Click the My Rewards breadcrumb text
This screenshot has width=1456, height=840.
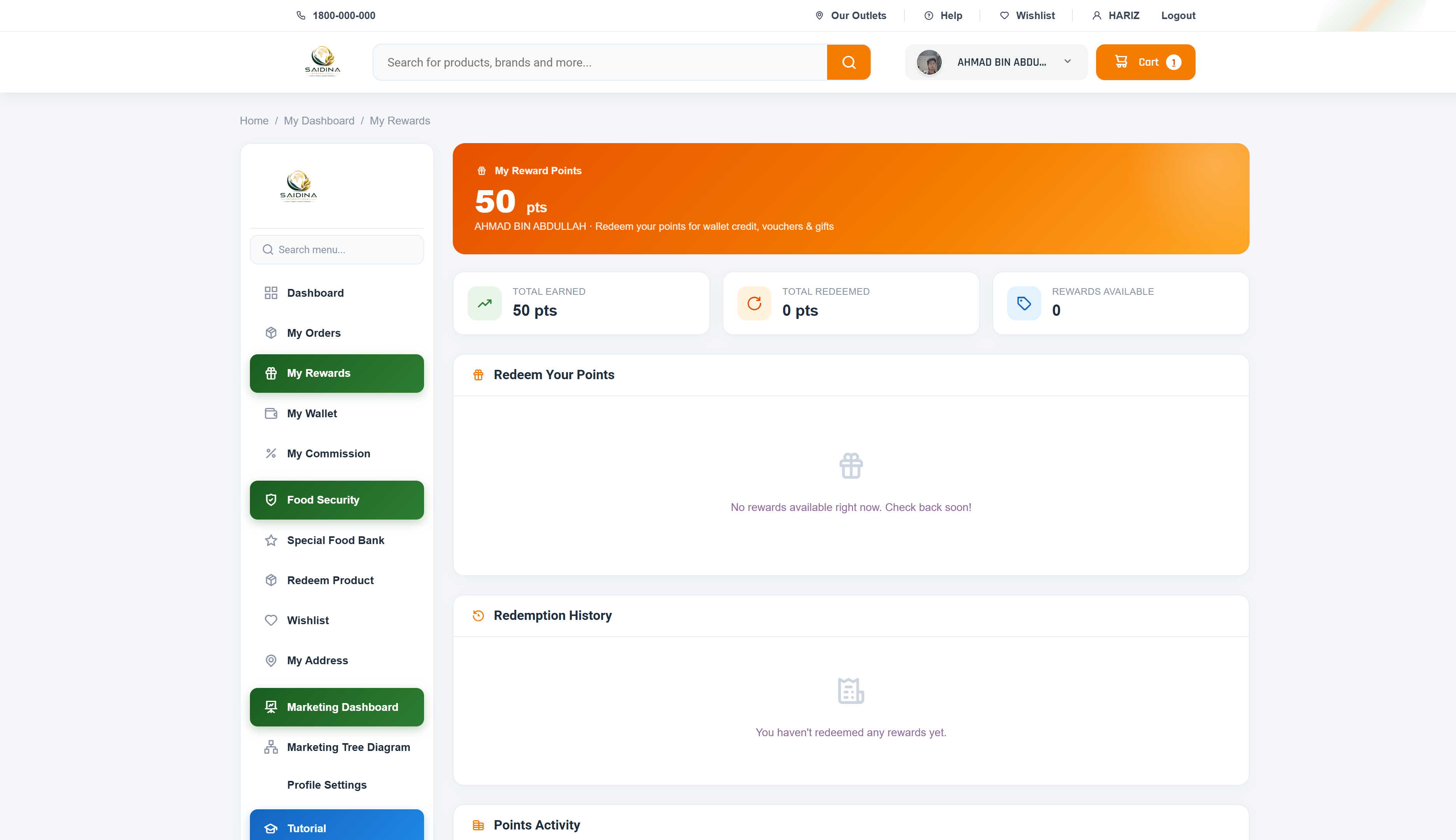pyautogui.click(x=400, y=121)
